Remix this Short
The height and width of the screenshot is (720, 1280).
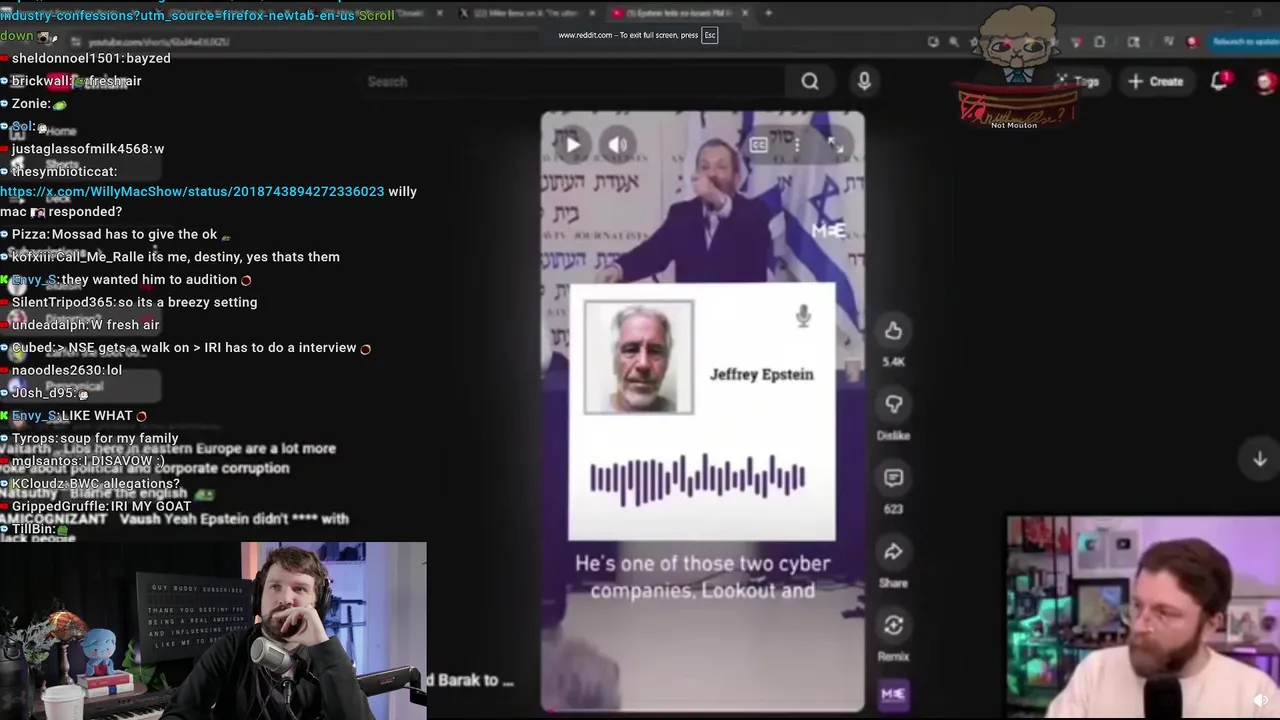(x=893, y=626)
